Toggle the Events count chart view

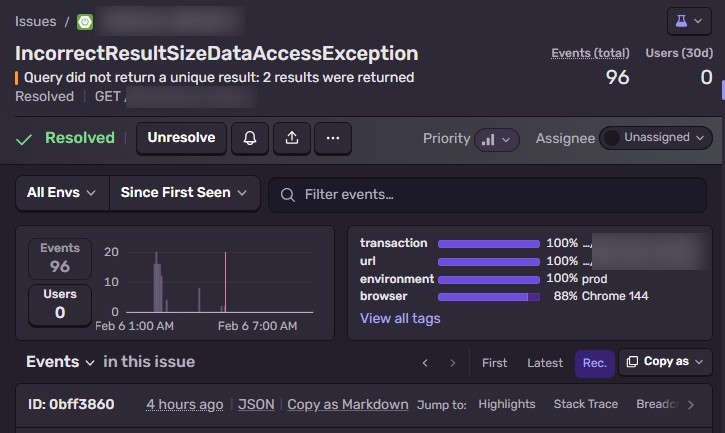pyautogui.click(x=60, y=258)
